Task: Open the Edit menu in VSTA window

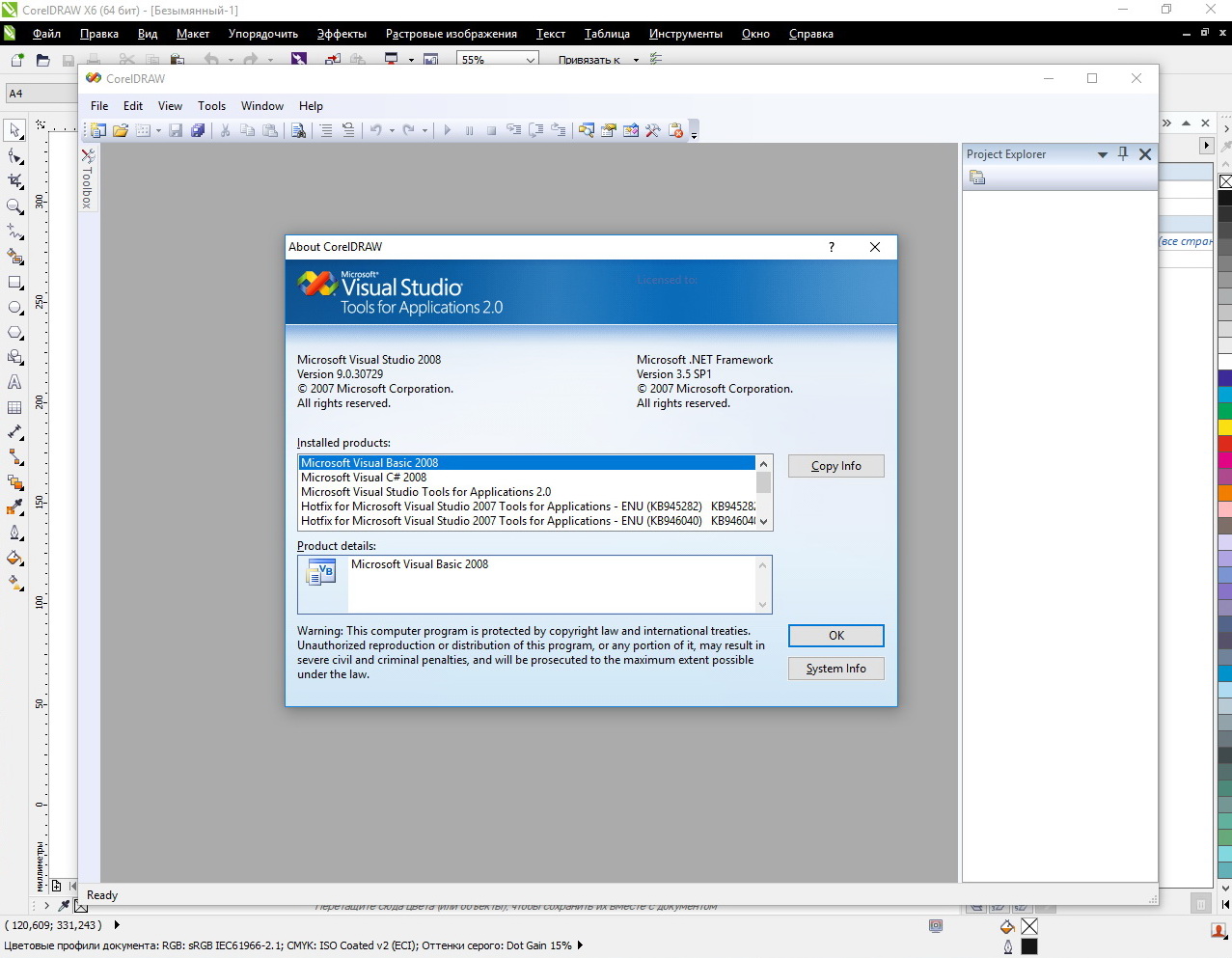Action: 133,106
